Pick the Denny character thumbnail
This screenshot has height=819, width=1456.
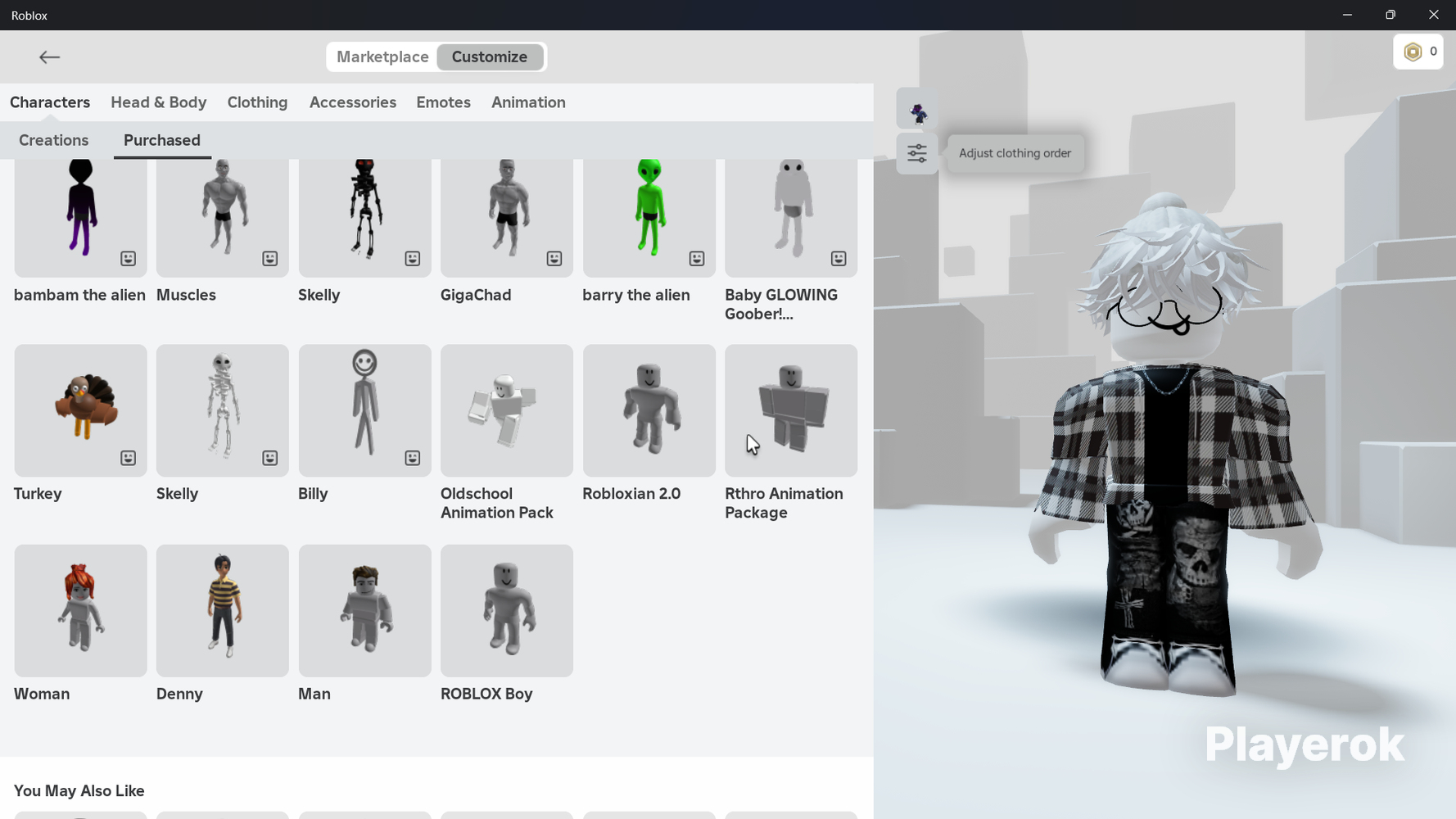coord(223,611)
